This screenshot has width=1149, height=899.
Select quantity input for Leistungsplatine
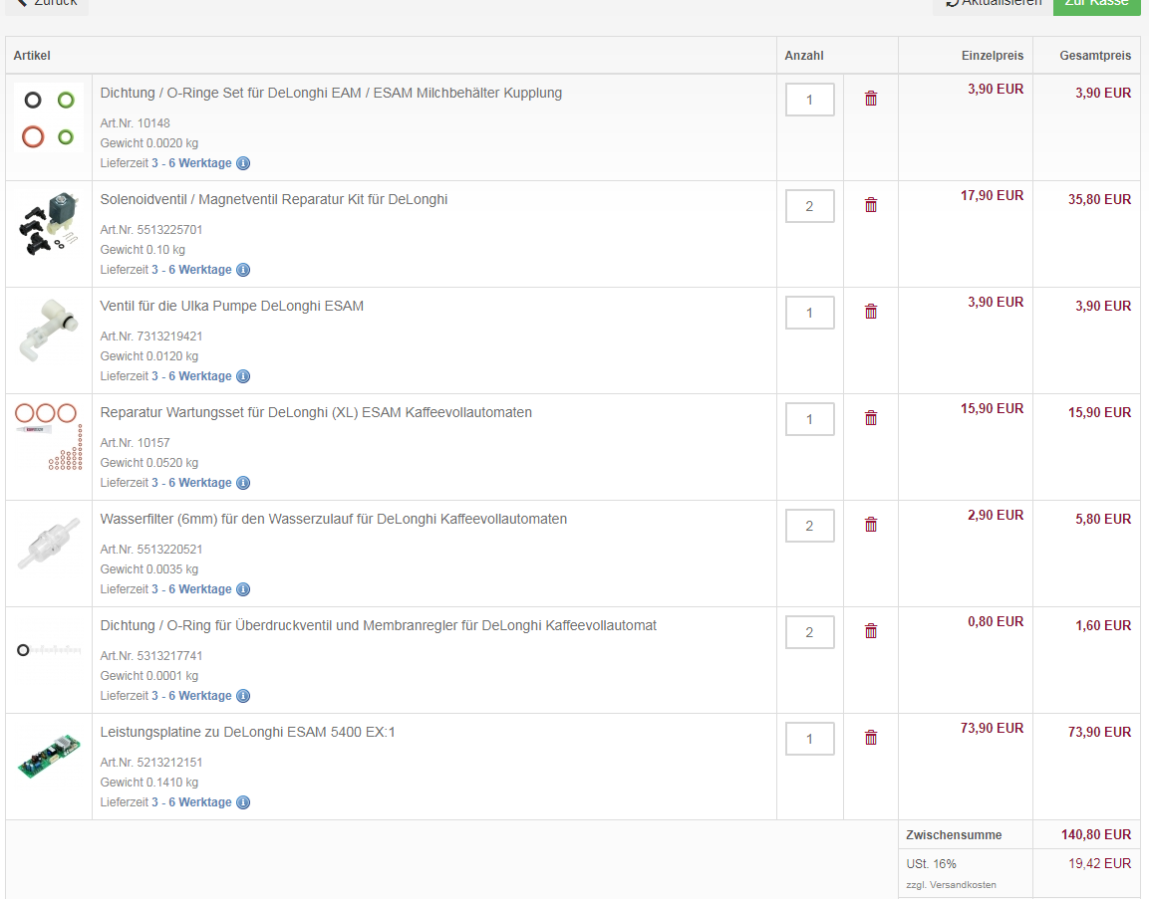(x=809, y=739)
